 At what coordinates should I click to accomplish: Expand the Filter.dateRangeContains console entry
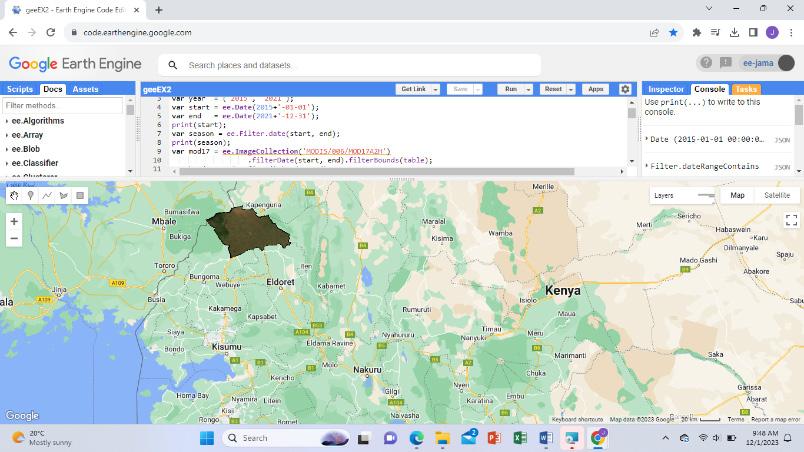point(647,166)
